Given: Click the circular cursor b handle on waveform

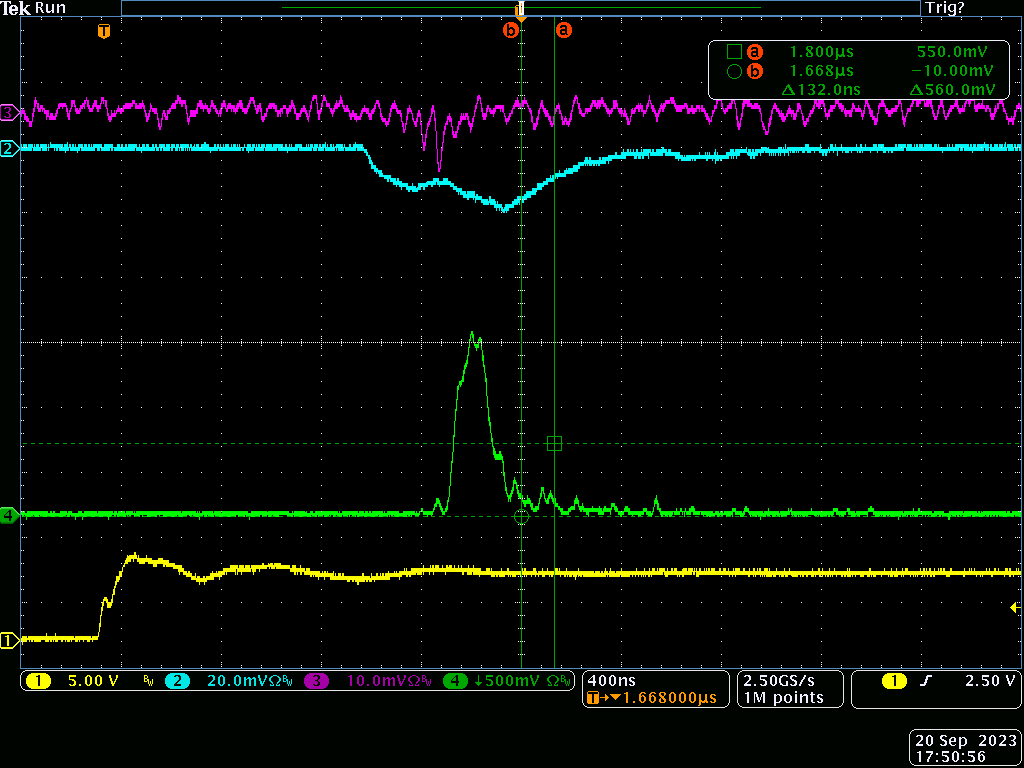Looking at the screenshot, I should click(520, 517).
